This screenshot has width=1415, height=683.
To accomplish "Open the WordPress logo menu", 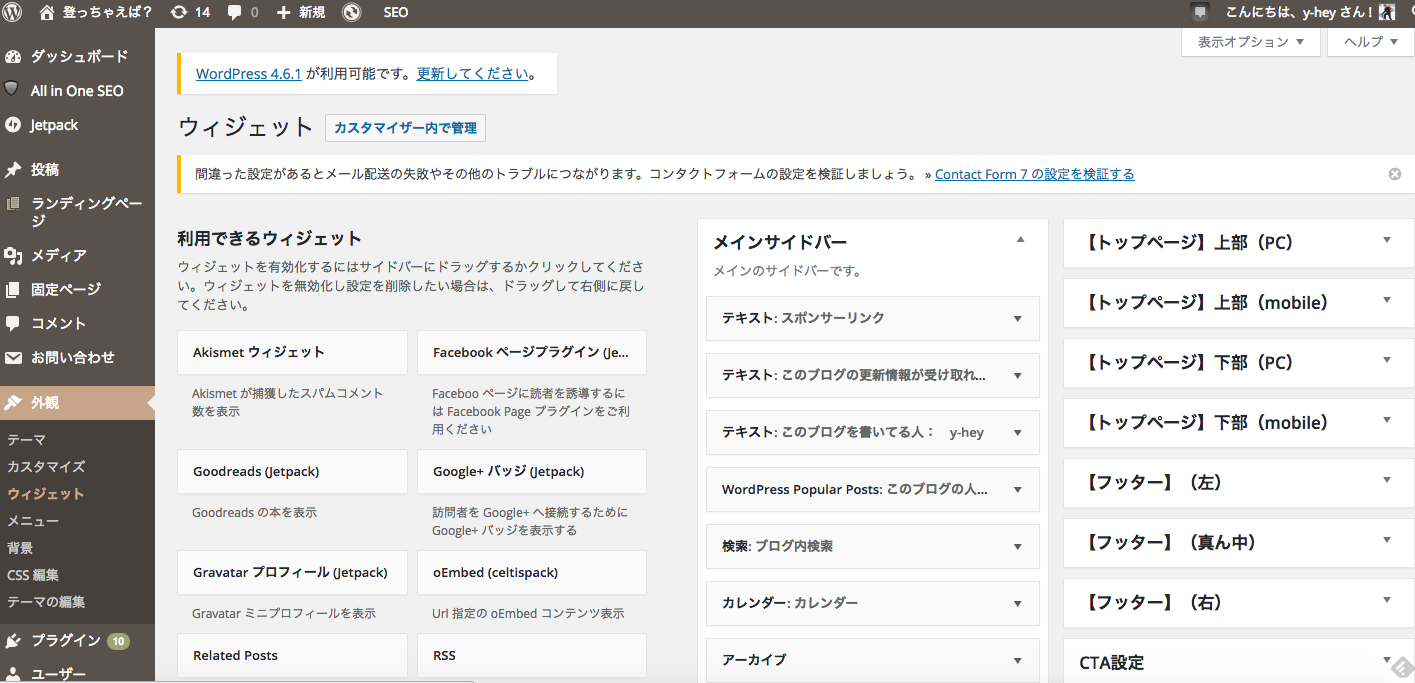I will [13, 12].
